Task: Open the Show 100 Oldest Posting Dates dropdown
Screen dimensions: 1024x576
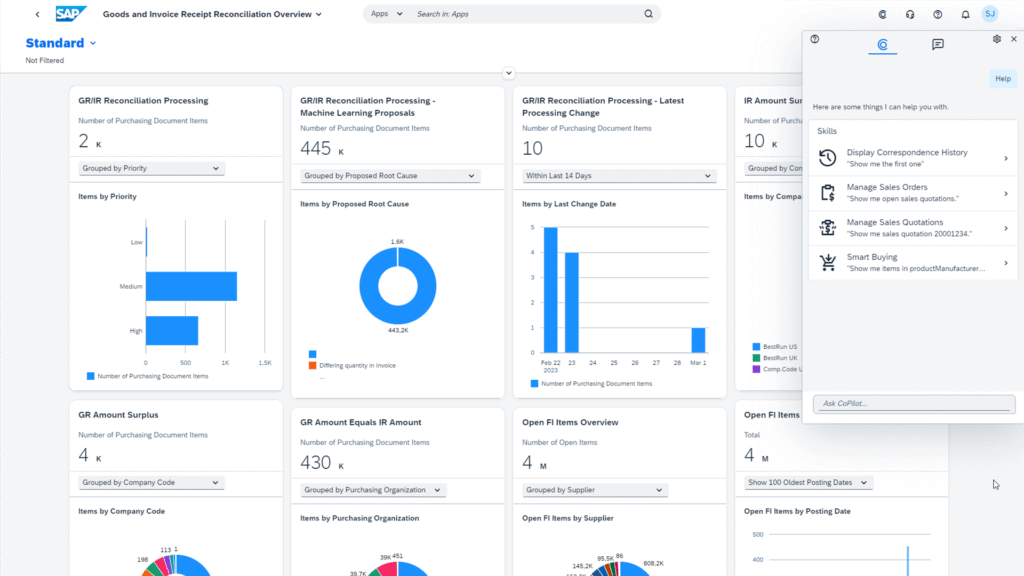Action: click(x=808, y=483)
